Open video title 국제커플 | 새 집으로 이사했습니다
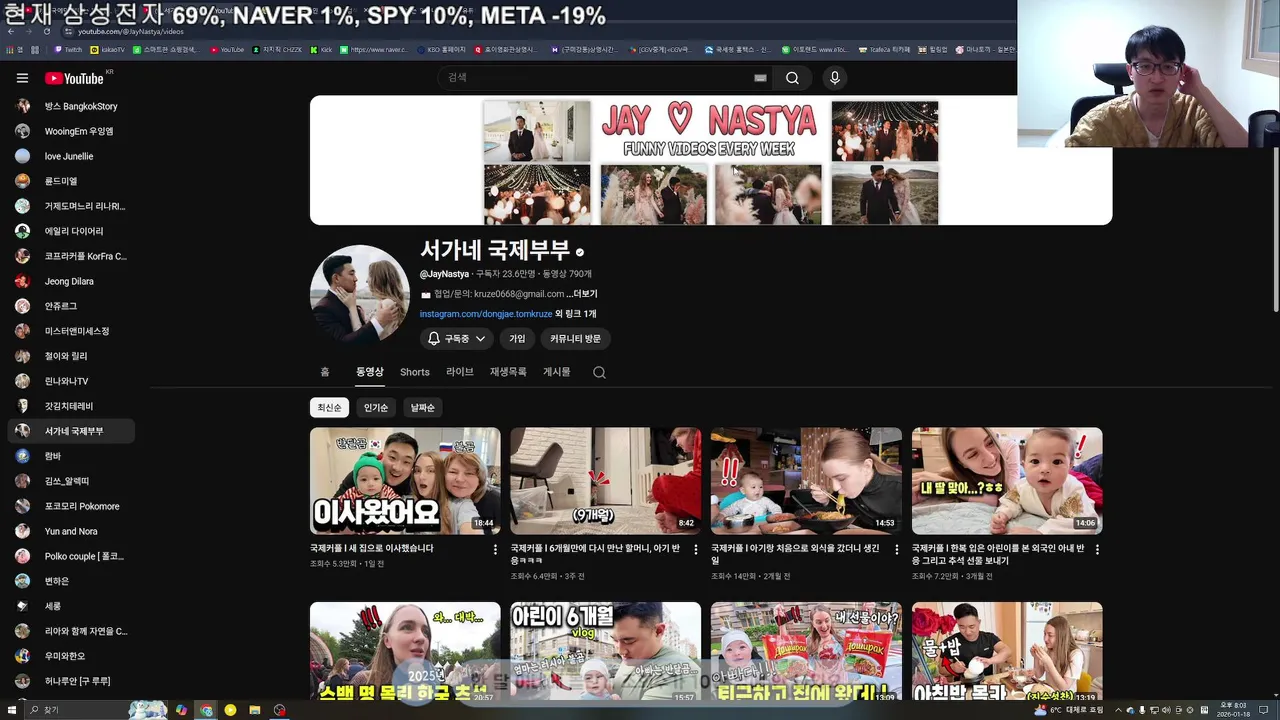 pos(372,548)
